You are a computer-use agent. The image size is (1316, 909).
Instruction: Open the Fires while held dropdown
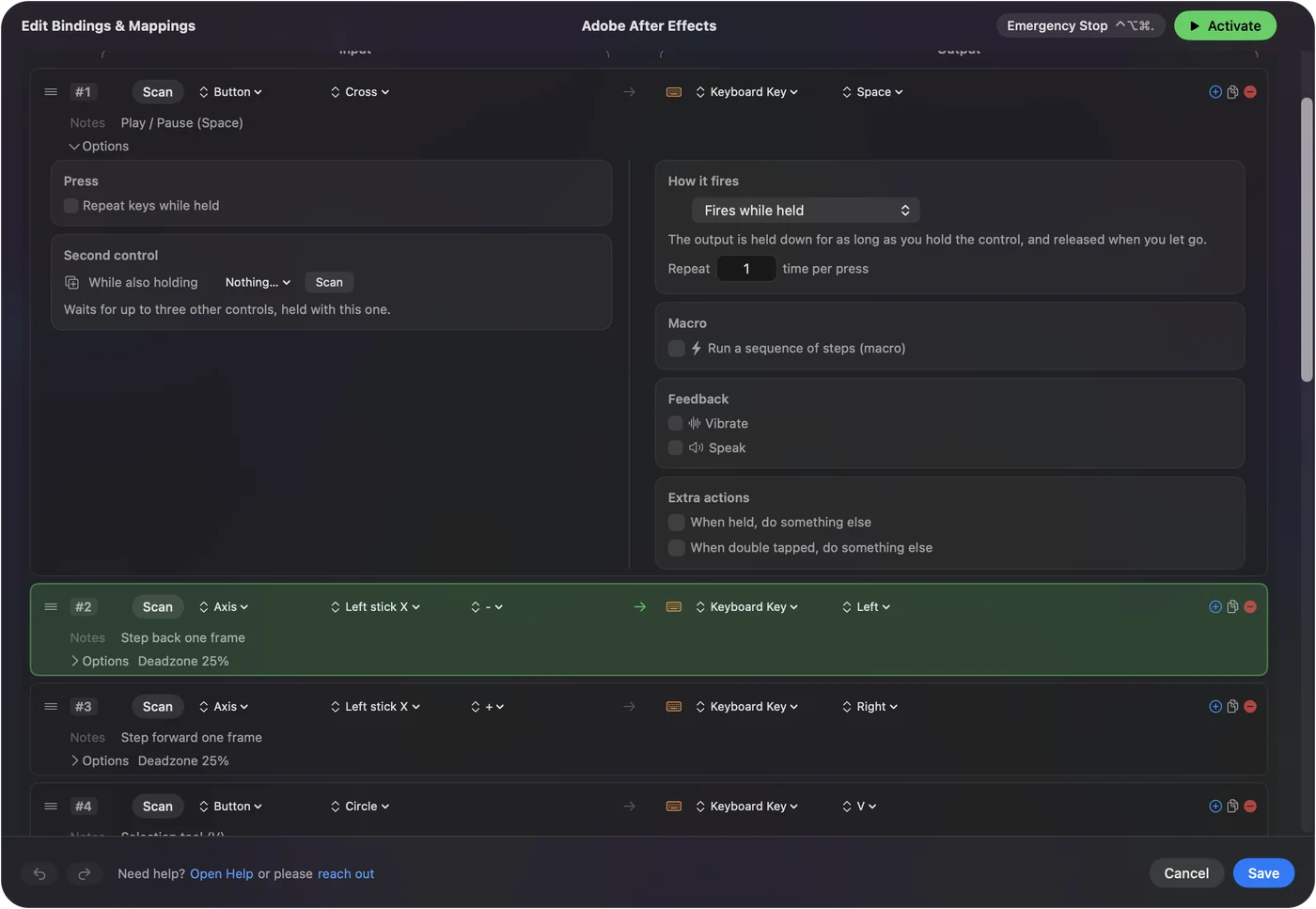coord(806,211)
